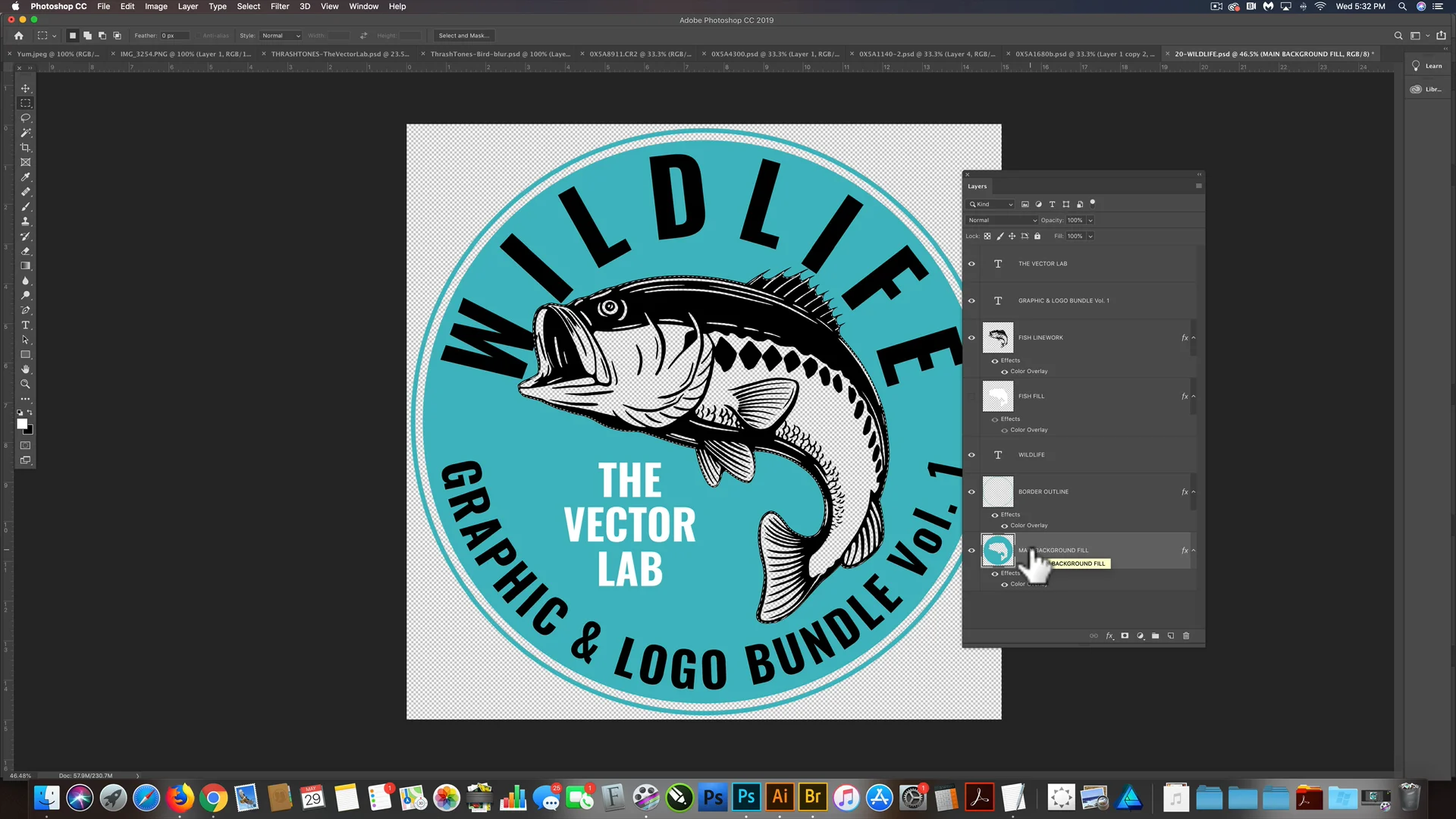Screen dimensions: 1456x819
Task: Toggle visibility of FISH LINEWORK layer
Action: point(971,337)
